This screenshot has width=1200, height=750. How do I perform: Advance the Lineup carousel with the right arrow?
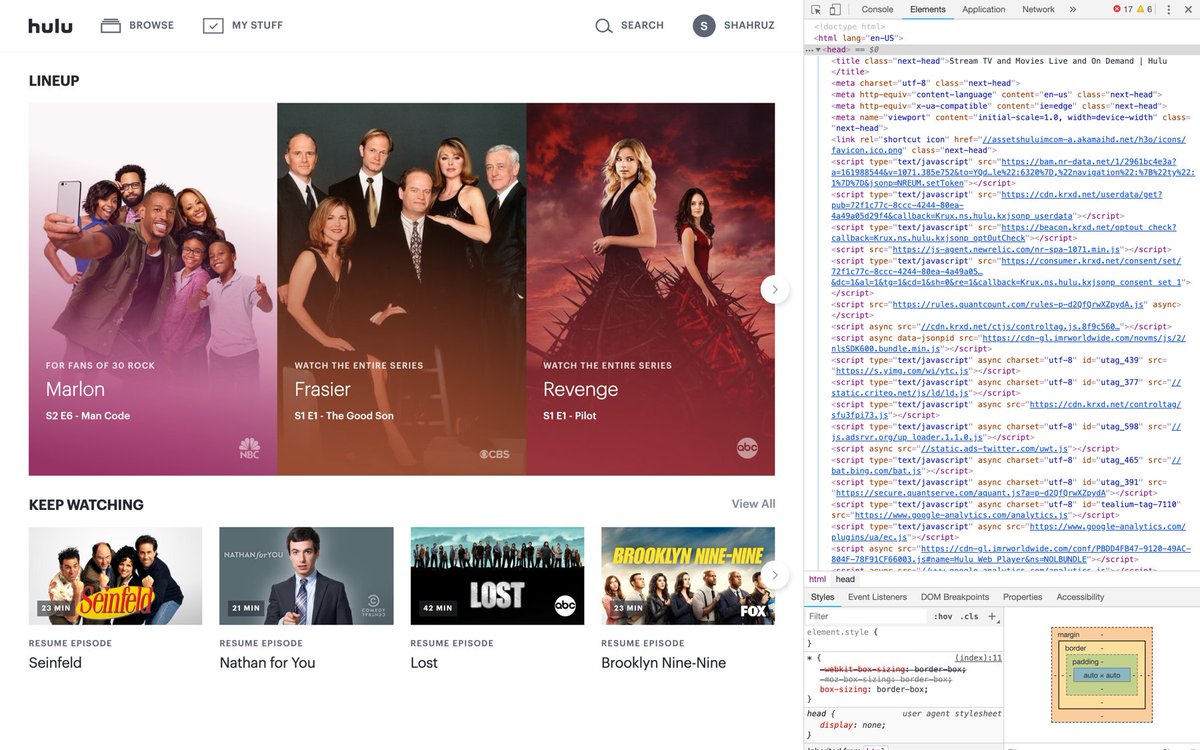(775, 290)
